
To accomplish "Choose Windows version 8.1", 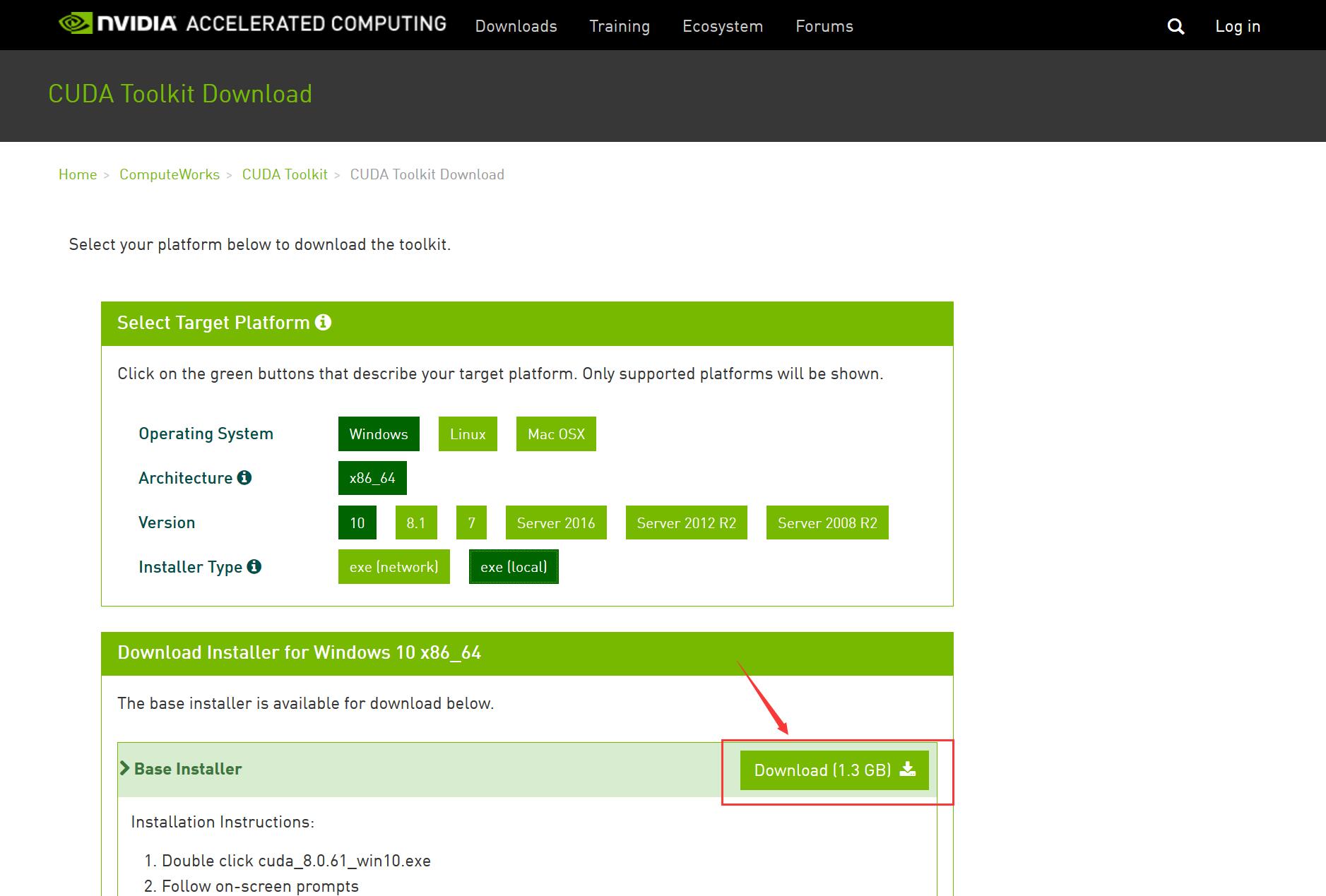I will click(x=416, y=522).
